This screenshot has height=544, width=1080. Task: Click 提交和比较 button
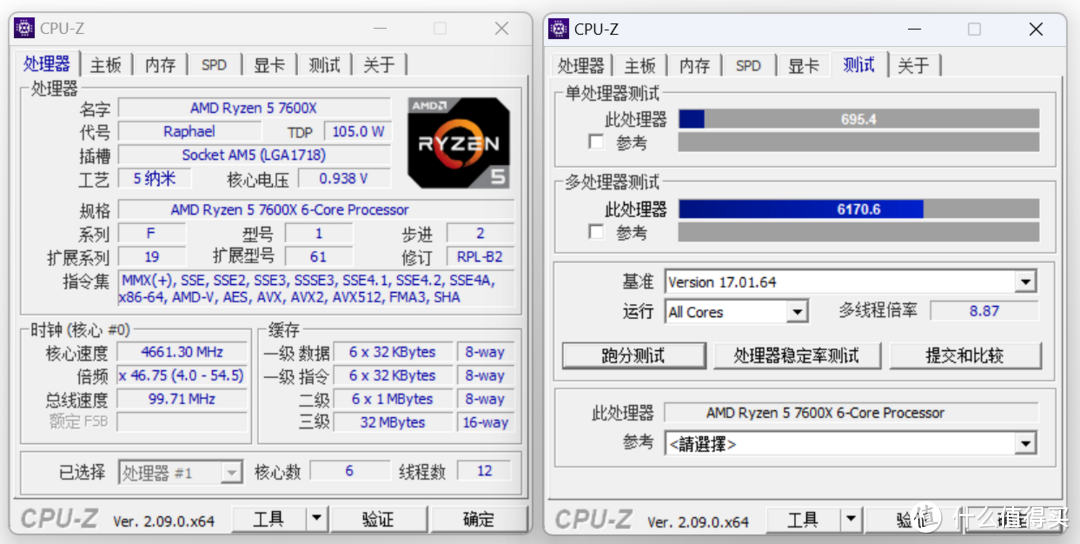[x=965, y=355]
